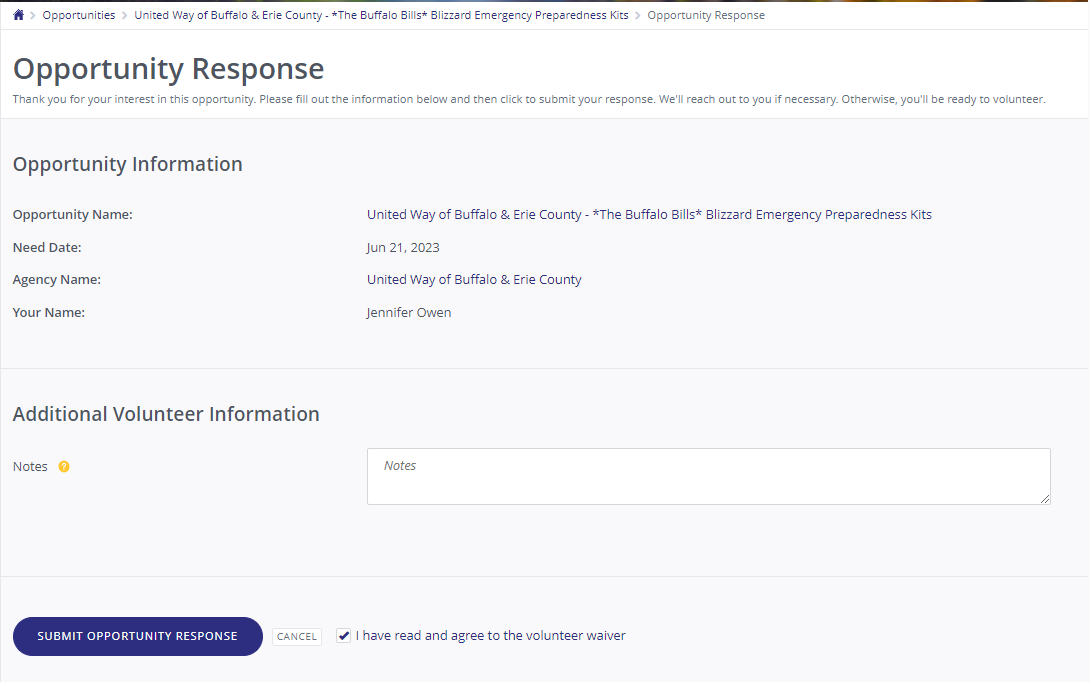Open United Way of Buffalo & Erie County agency link
Screen dimensions: 1090x682
(x=474, y=279)
